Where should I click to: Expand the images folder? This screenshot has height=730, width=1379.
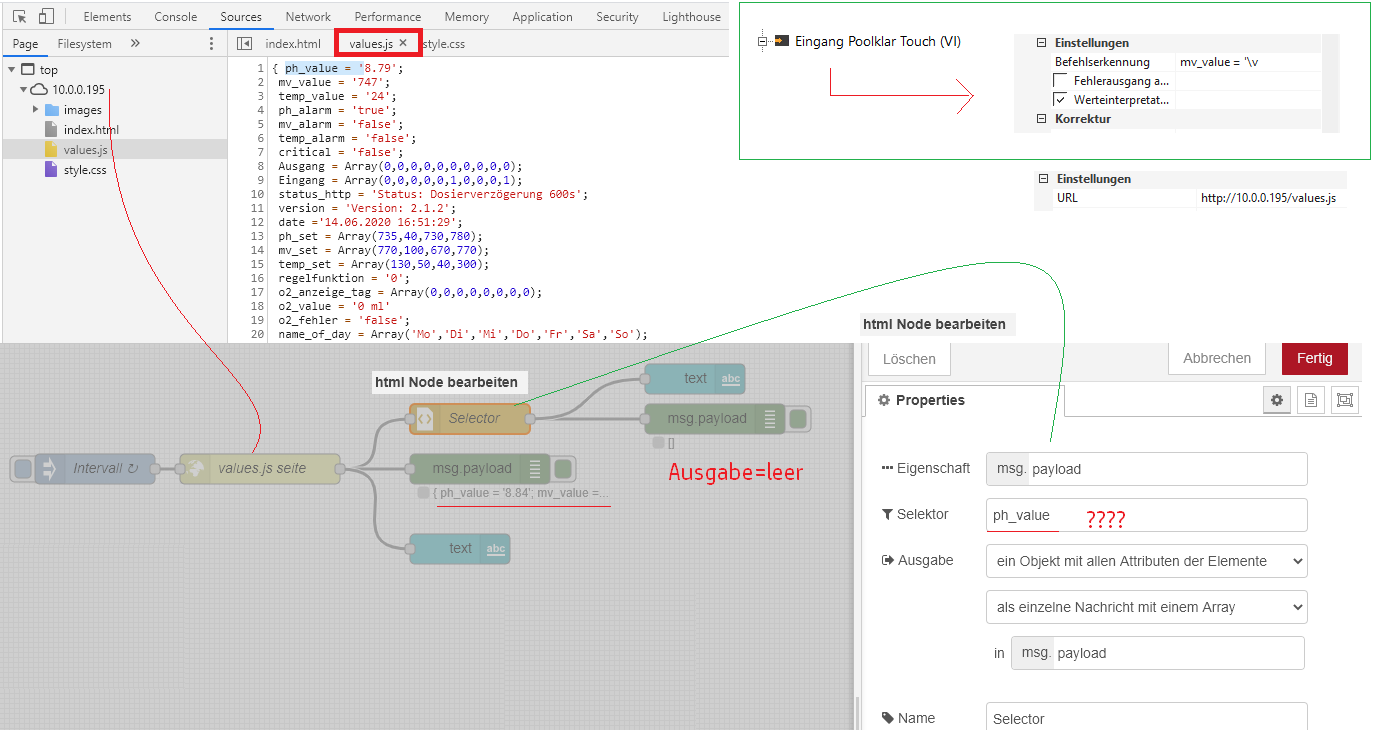(36, 110)
